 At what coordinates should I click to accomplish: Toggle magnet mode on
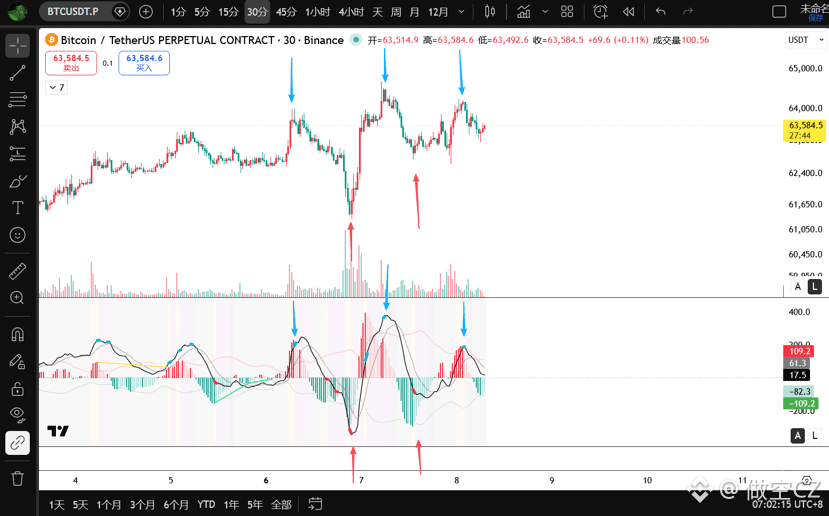point(17,335)
